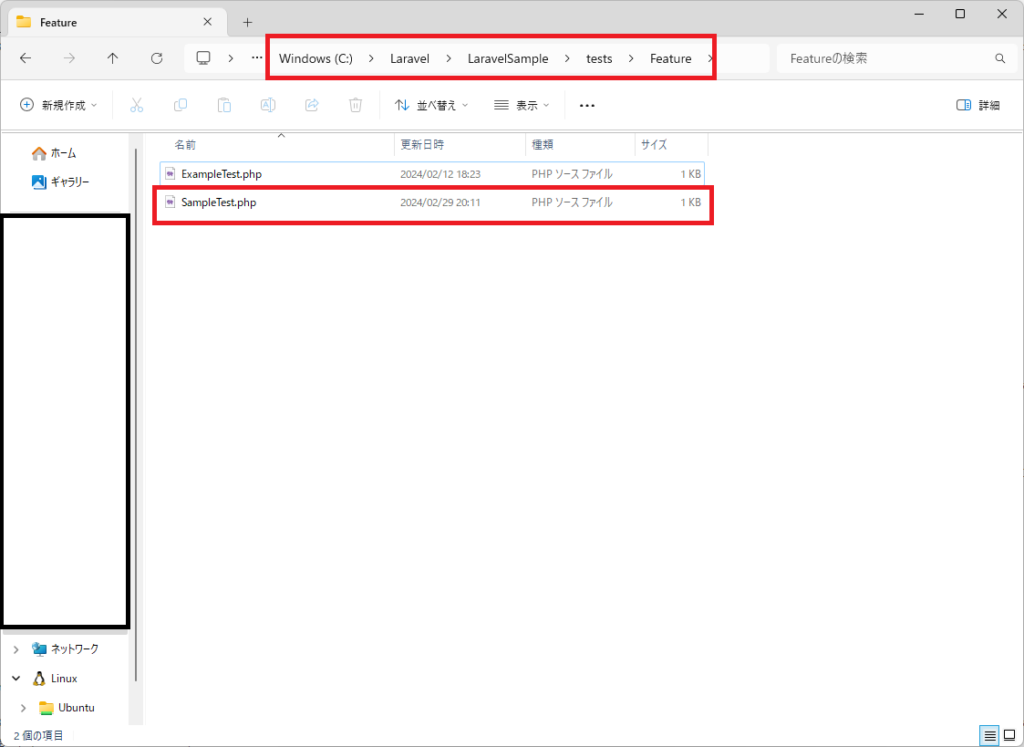
Task: Open the toolbar See more ellipsis menu
Action: pyautogui.click(x=587, y=105)
